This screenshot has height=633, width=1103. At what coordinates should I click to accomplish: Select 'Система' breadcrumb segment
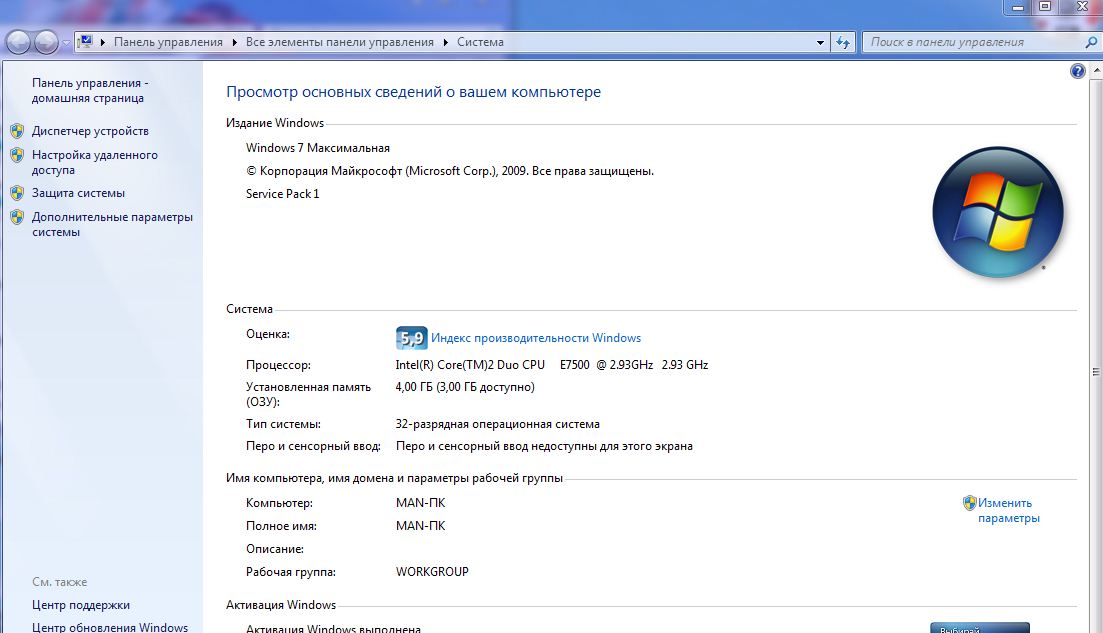(480, 42)
